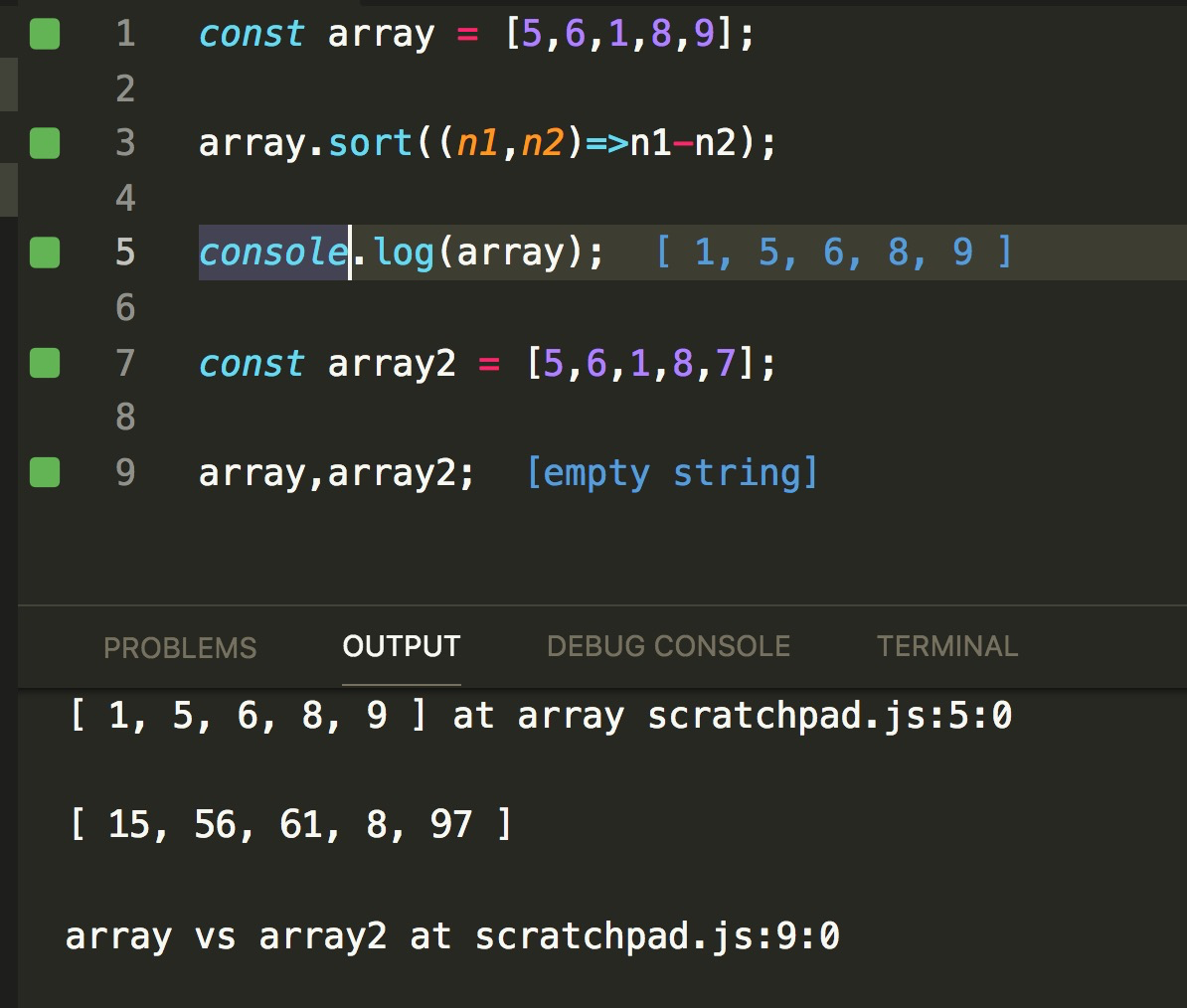
Task: Click line number 7 in the gutter
Action: click(125, 362)
